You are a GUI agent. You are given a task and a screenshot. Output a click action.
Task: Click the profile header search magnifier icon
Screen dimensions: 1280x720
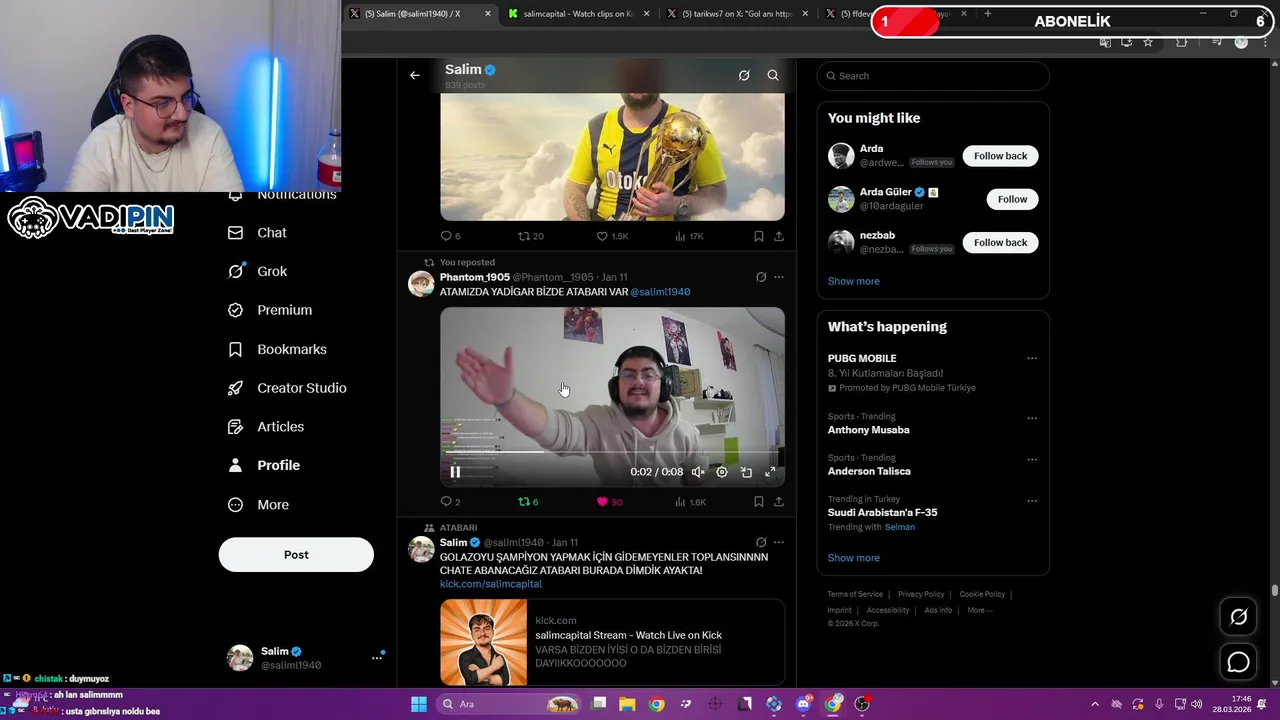point(773,75)
